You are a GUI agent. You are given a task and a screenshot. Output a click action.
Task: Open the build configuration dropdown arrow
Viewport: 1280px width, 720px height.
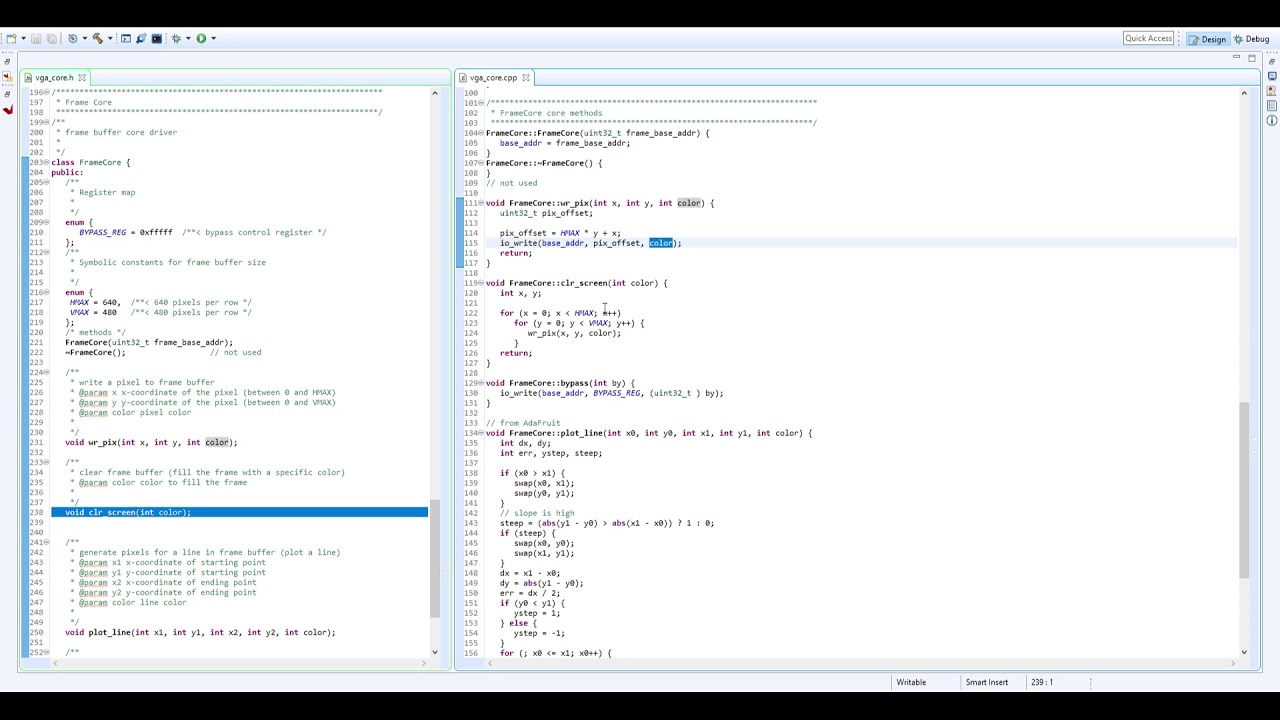pyautogui.click(x=85, y=38)
